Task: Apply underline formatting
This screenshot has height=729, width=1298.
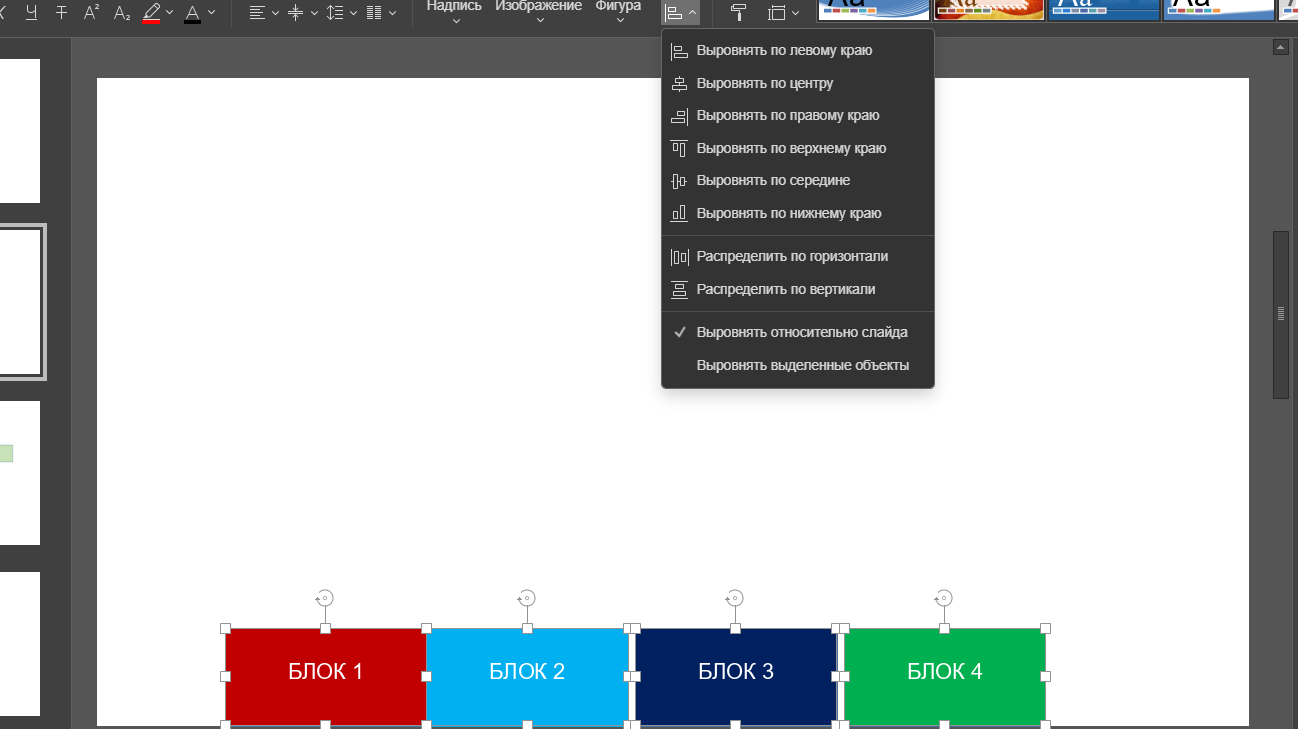Action: (x=33, y=12)
